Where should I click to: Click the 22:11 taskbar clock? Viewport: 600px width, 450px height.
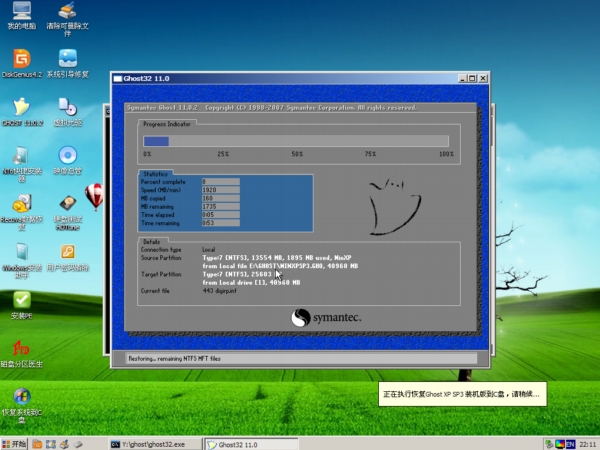coord(587,444)
